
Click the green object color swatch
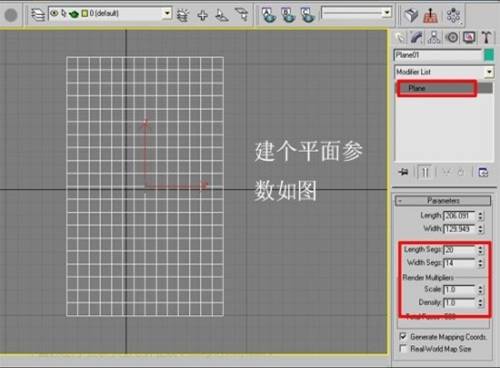489,55
